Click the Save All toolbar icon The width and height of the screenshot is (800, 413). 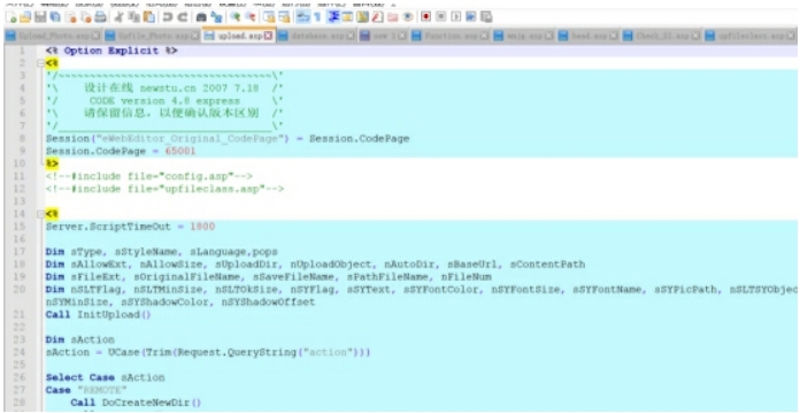pyautogui.click(x=55, y=17)
